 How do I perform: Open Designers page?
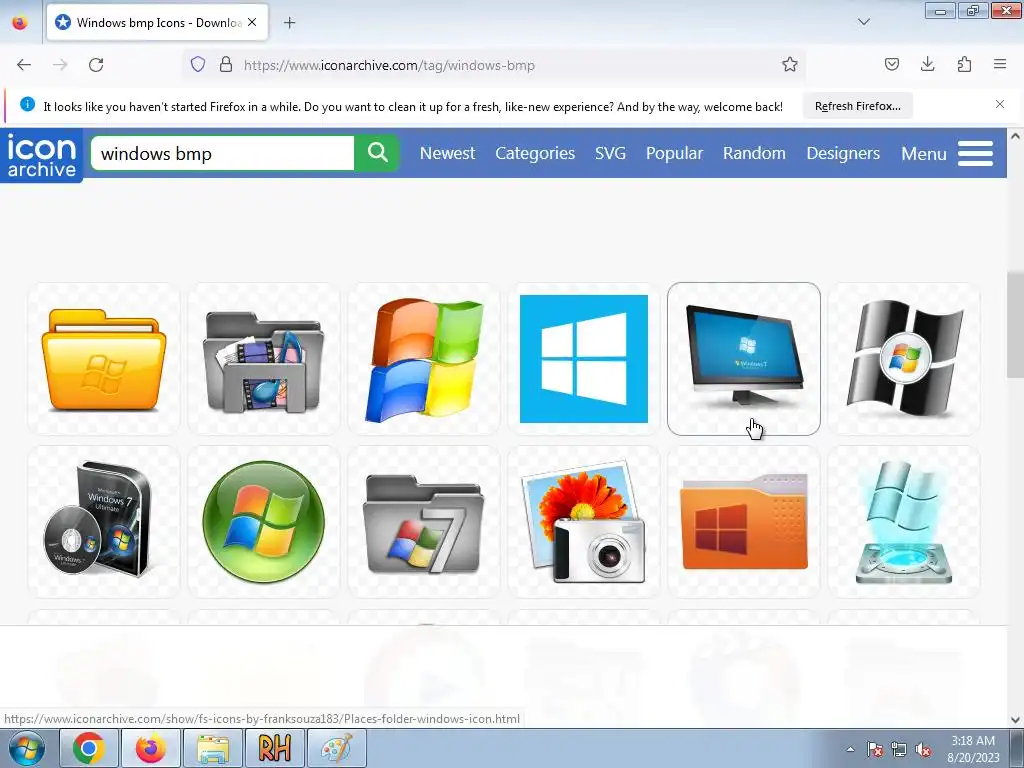843,153
